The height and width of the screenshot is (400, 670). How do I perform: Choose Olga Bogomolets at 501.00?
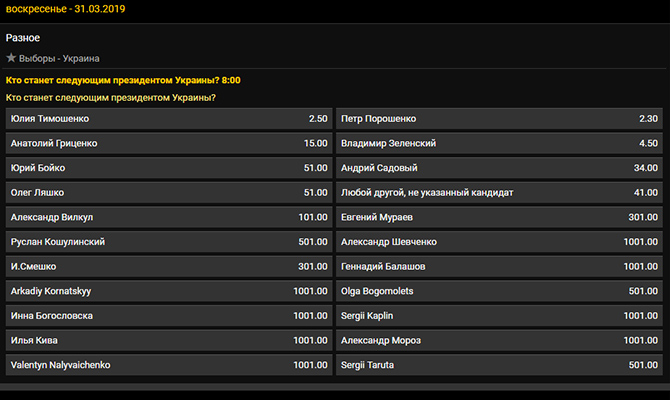point(499,291)
